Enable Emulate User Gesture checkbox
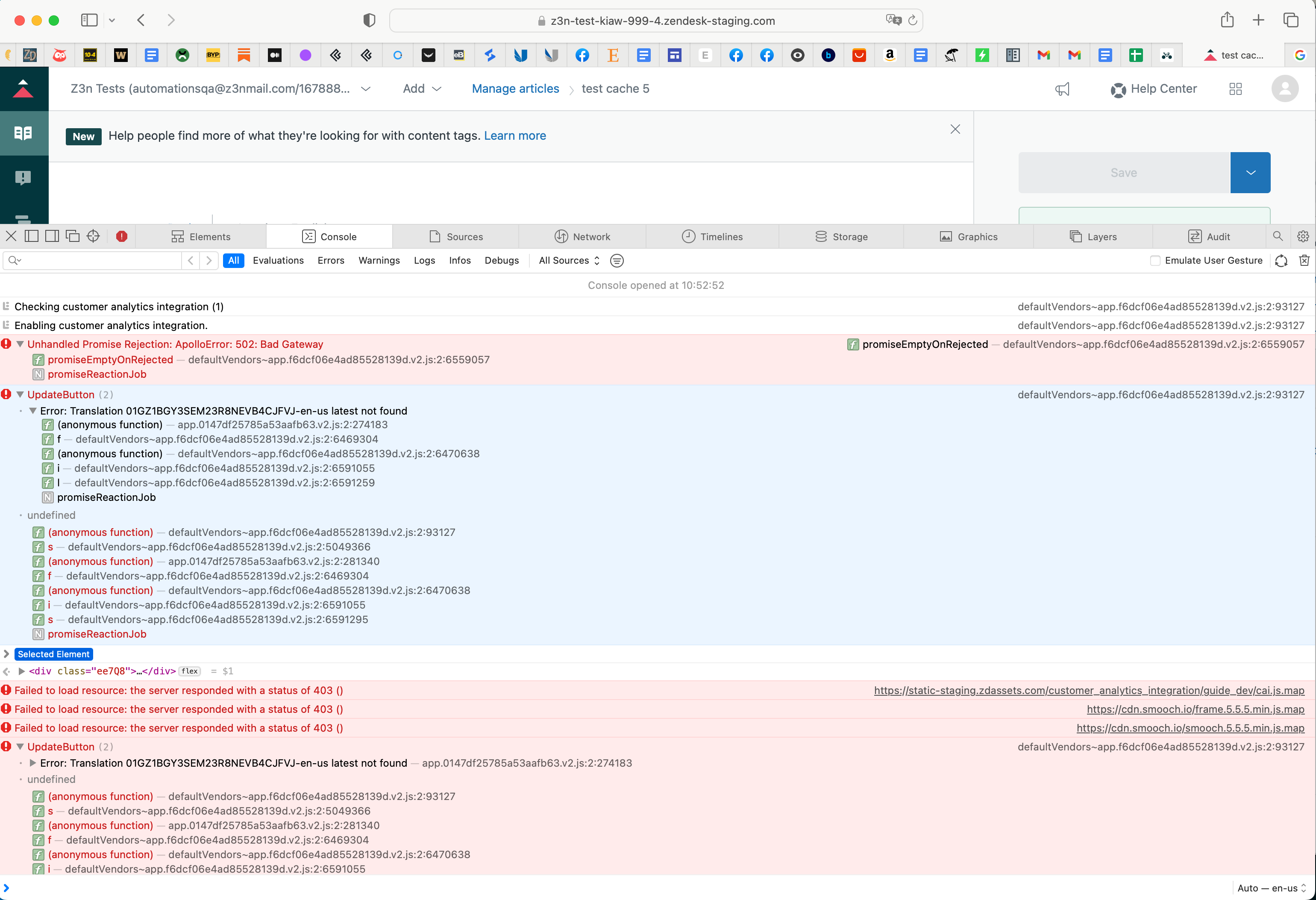 [x=1155, y=261]
